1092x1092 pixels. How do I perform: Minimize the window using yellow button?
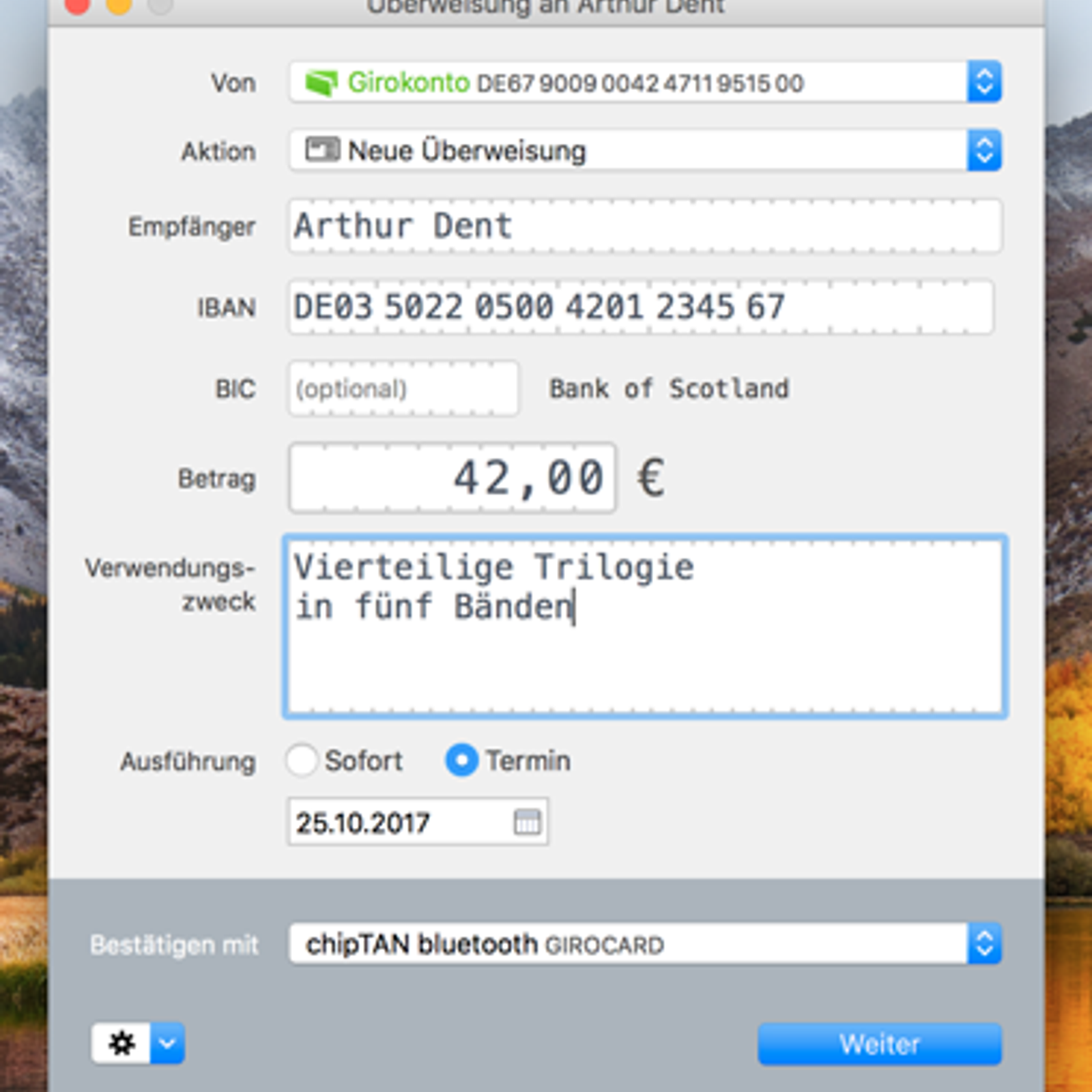(x=119, y=5)
